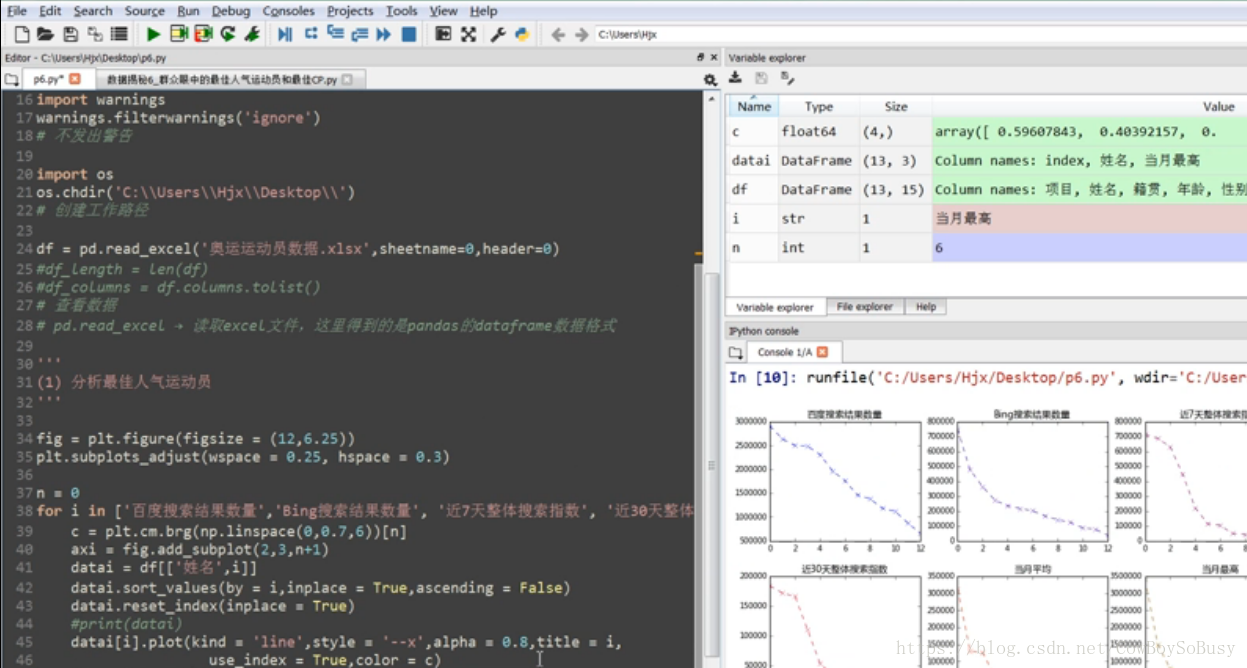The width and height of the screenshot is (1247, 668).
Task: Open the Search menu
Action: coord(93,11)
